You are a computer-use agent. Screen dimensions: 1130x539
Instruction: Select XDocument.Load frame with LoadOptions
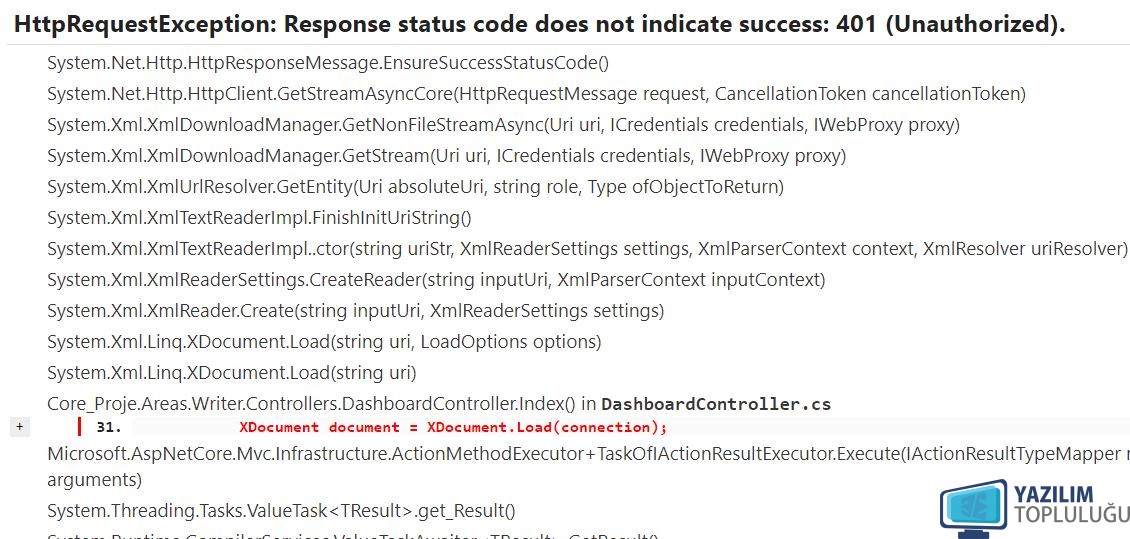pos(324,342)
